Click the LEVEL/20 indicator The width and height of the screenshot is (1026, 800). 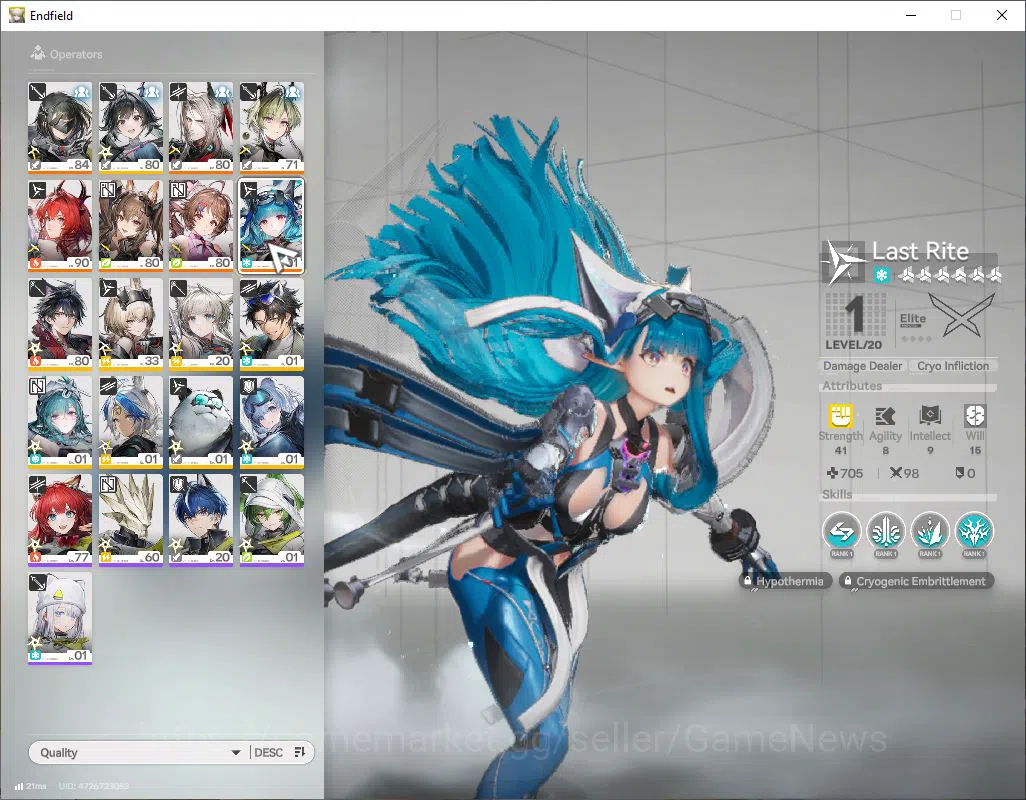pos(853,345)
